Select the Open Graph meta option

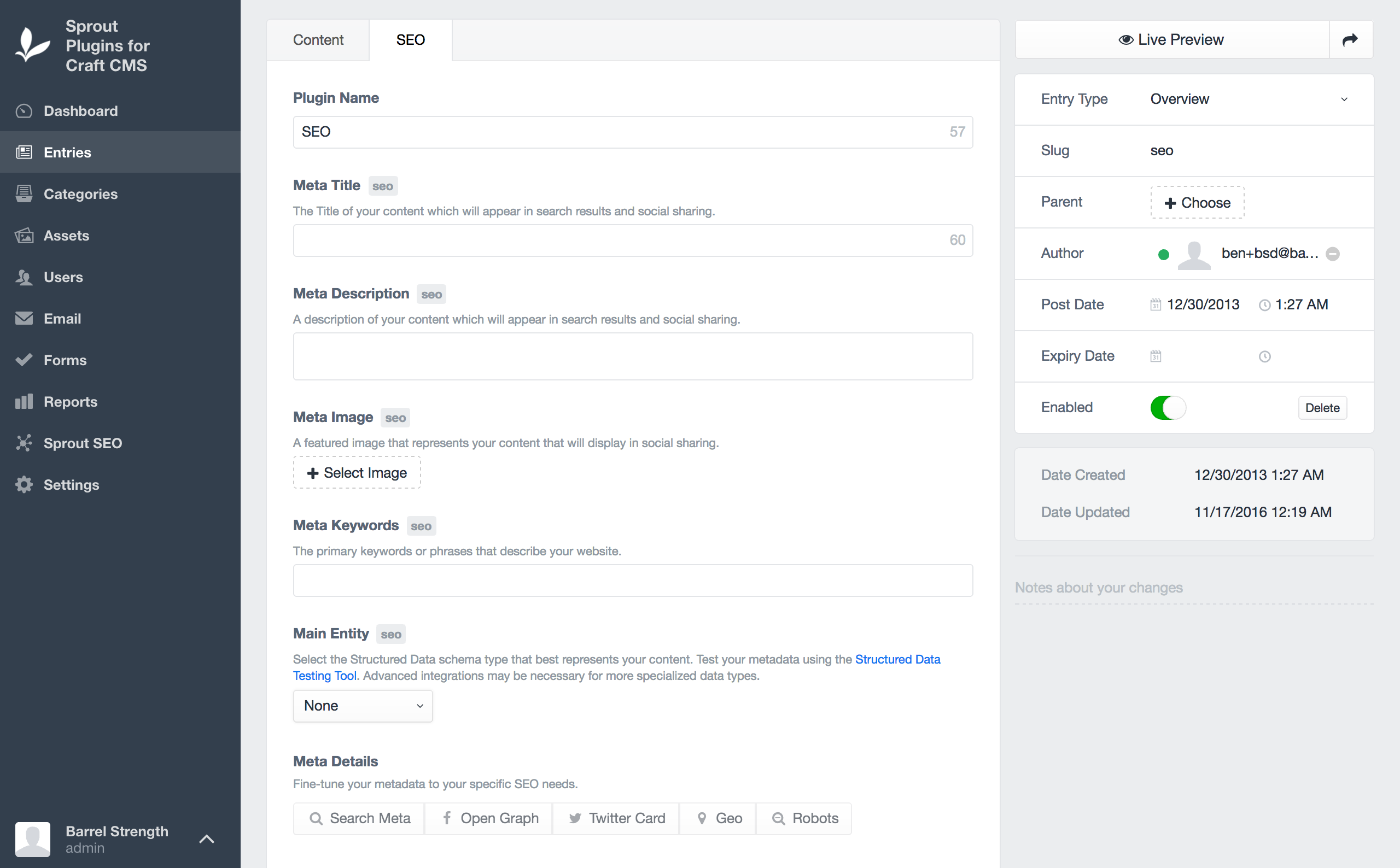tap(488, 818)
